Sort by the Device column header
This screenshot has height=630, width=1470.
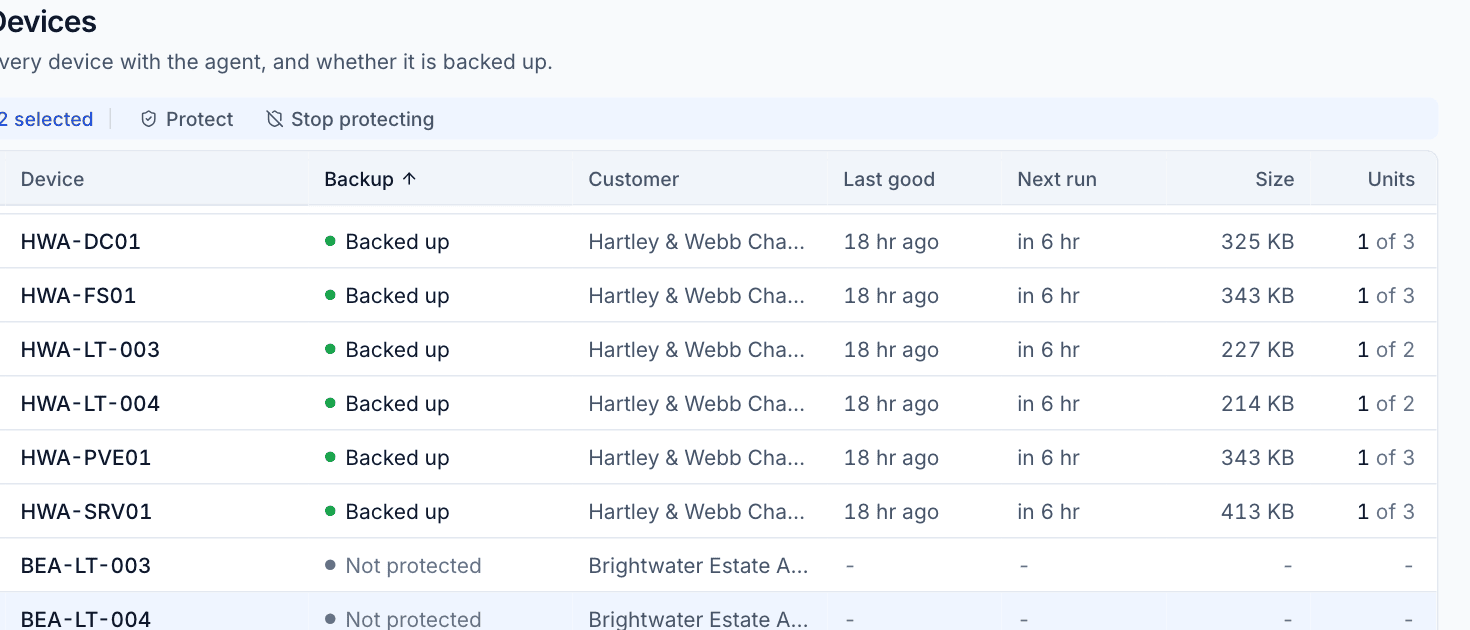coord(52,179)
